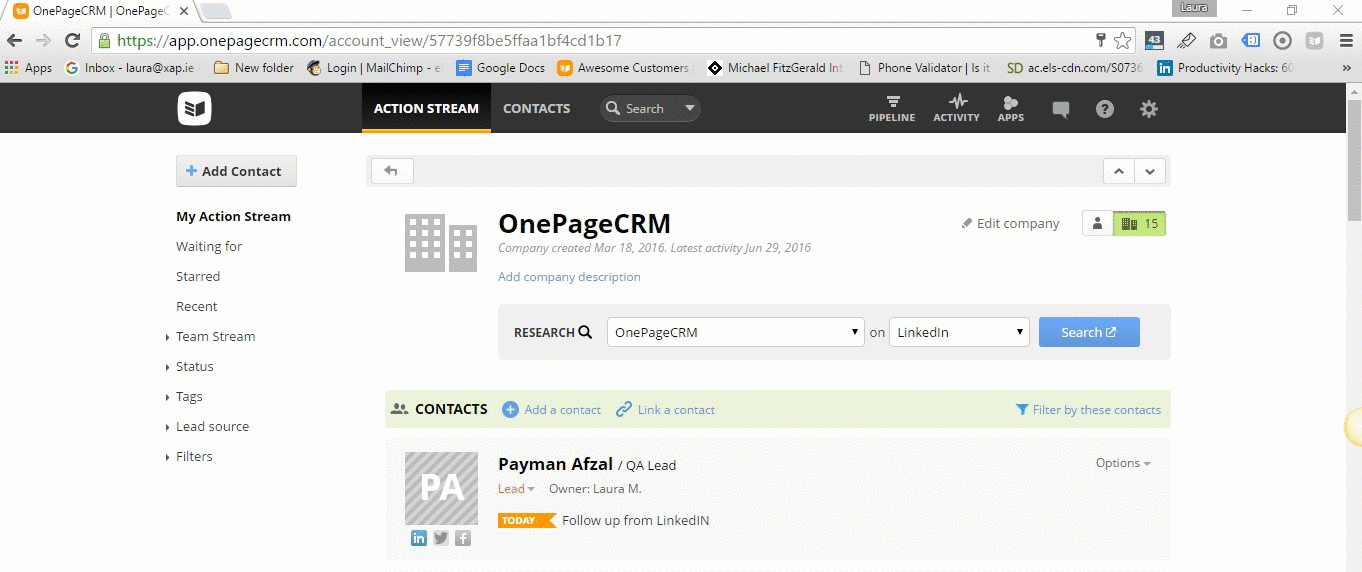
Task: Open Payman Afzal contact name
Action: click(x=555, y=463)
